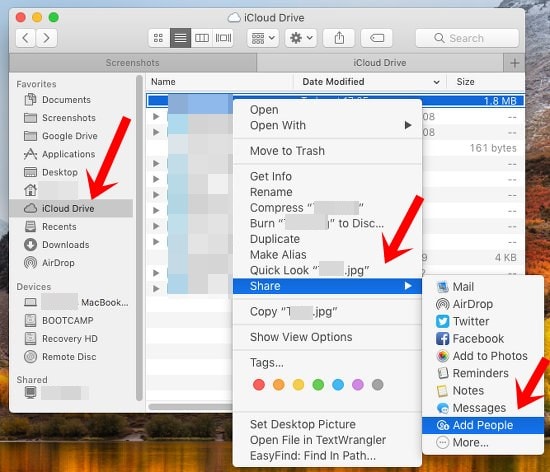Switch to column view
Screen dimensions: 550x472
[x=202, y=38]
